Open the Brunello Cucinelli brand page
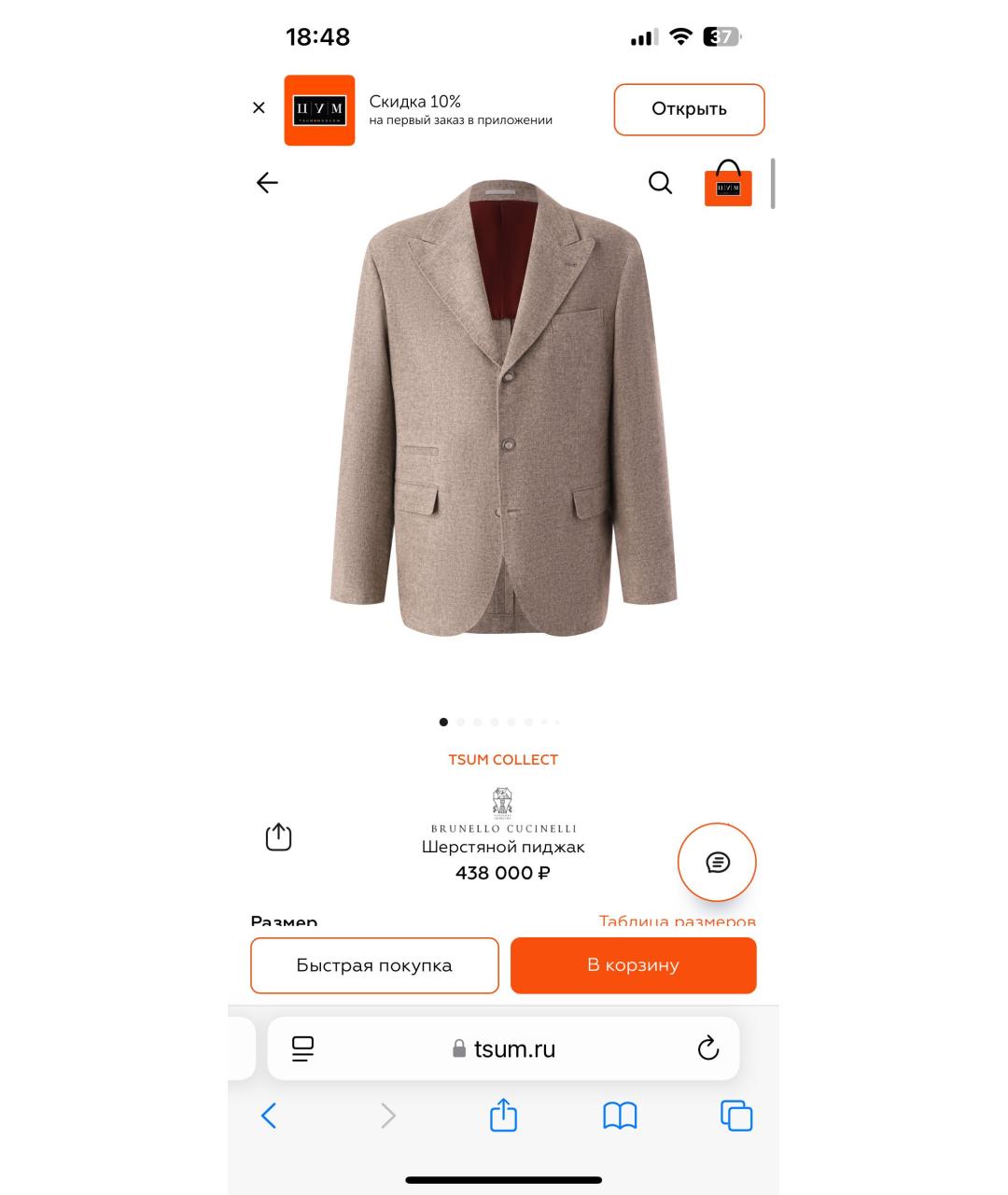 (x=503, y=810)
